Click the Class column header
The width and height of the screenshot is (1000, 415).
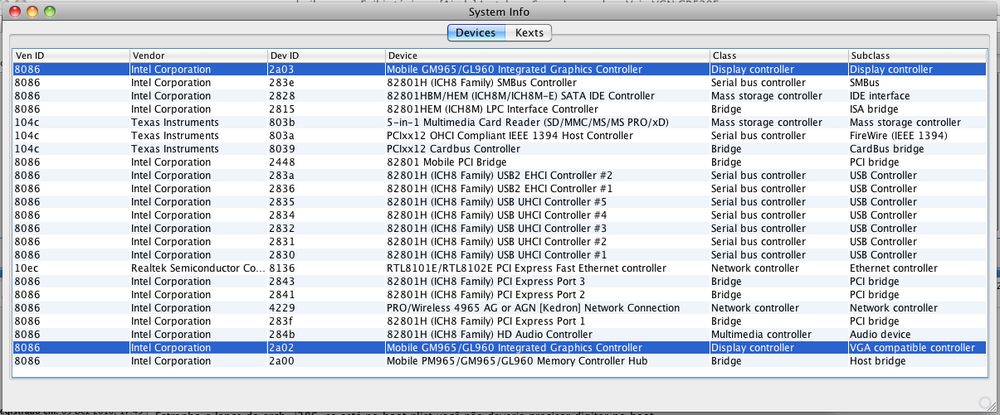[777, 56]
